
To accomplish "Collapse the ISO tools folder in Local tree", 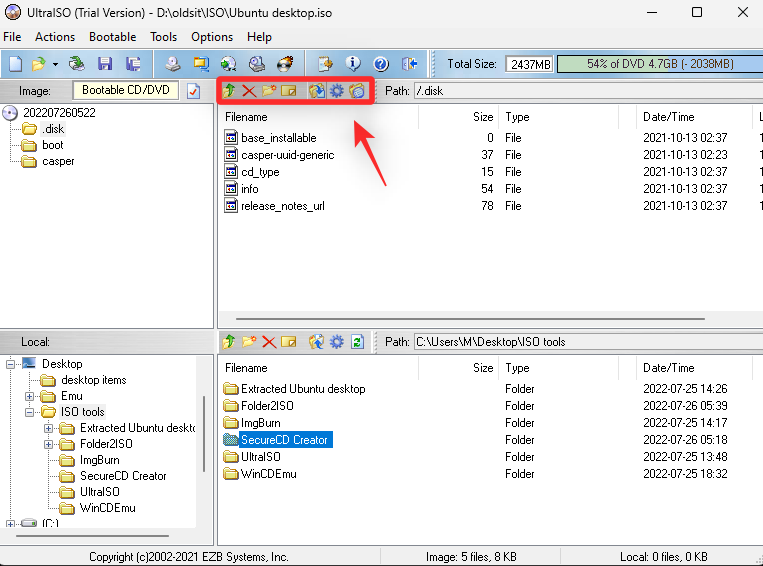I will click(x=29, y=412).
